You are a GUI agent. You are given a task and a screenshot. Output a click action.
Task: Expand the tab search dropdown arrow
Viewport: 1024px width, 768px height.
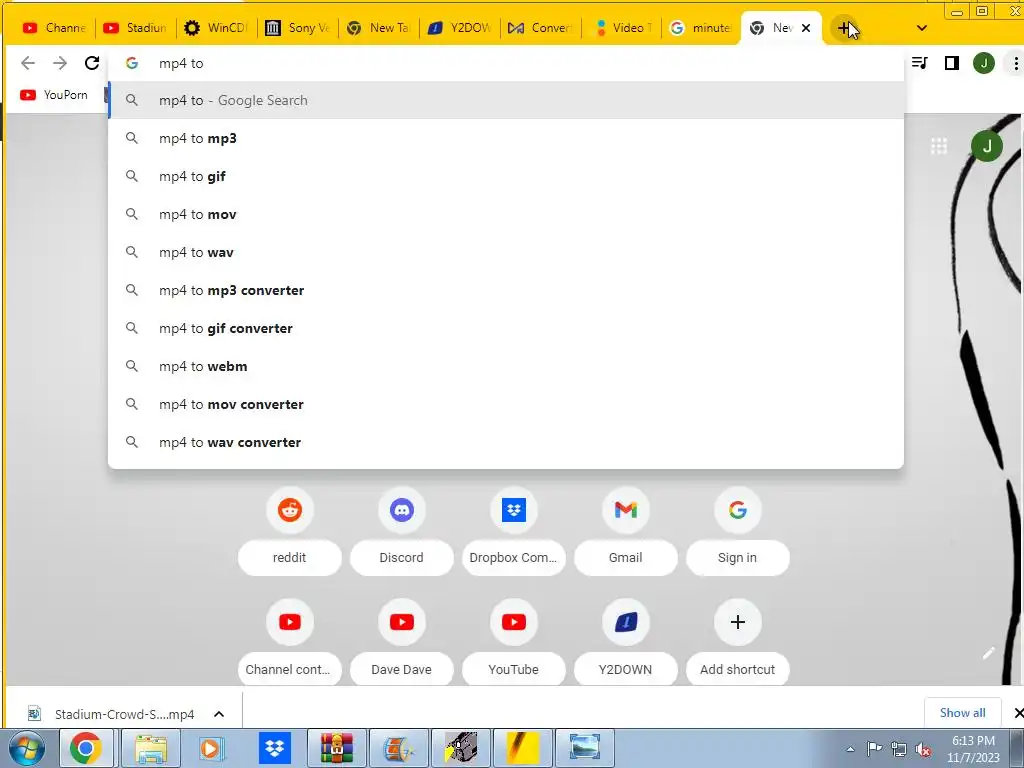coord(921,28)
